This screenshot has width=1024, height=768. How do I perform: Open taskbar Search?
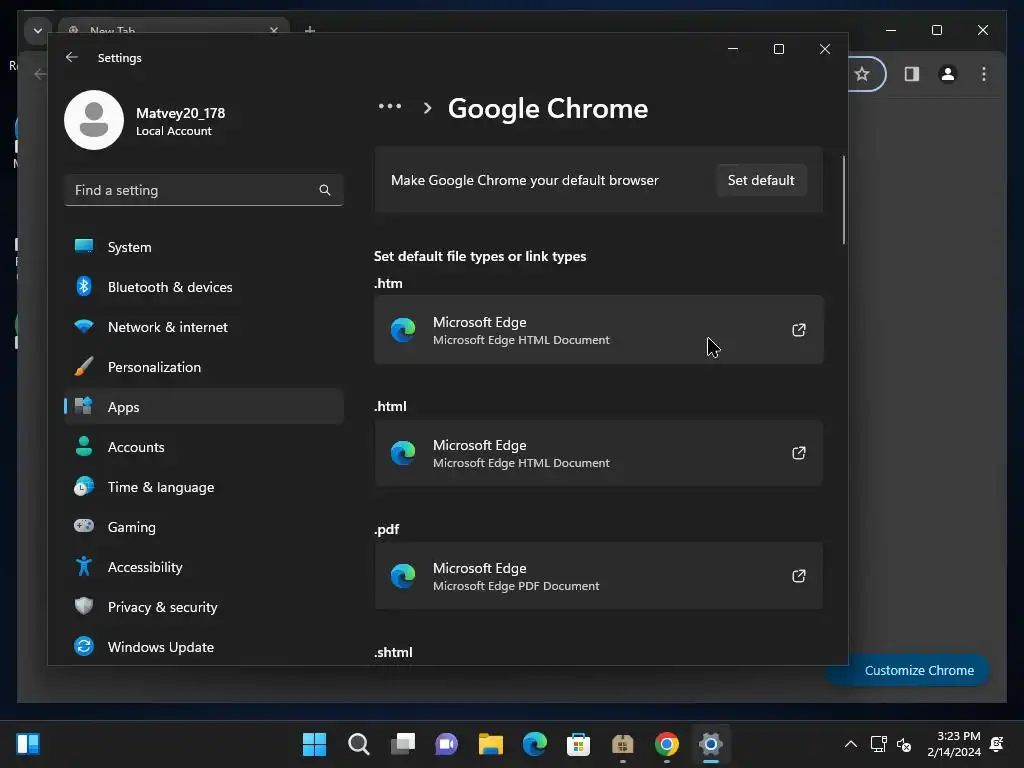click(x=359, y=744)
